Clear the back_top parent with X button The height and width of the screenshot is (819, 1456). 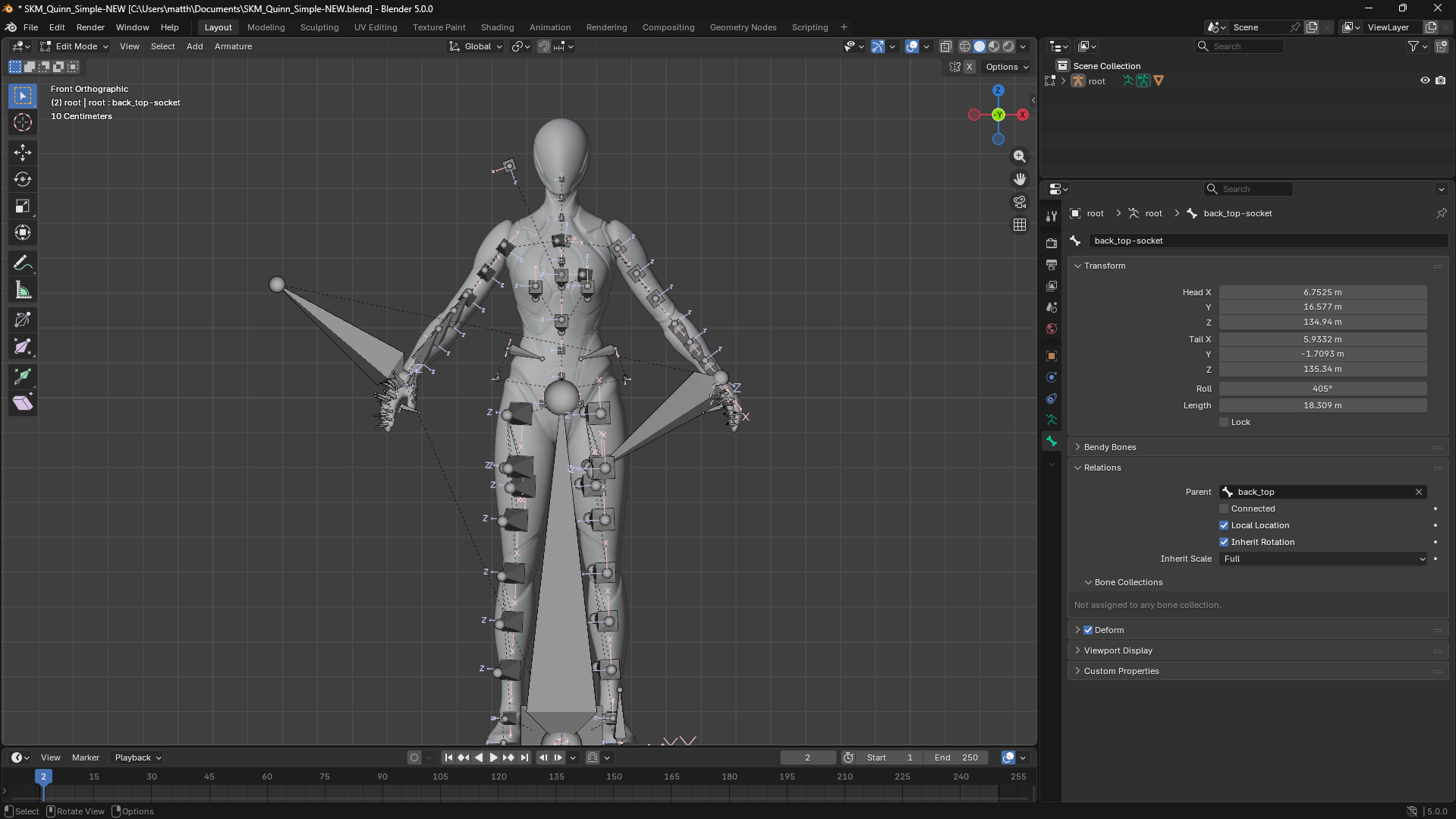(x=1419, y=492)
